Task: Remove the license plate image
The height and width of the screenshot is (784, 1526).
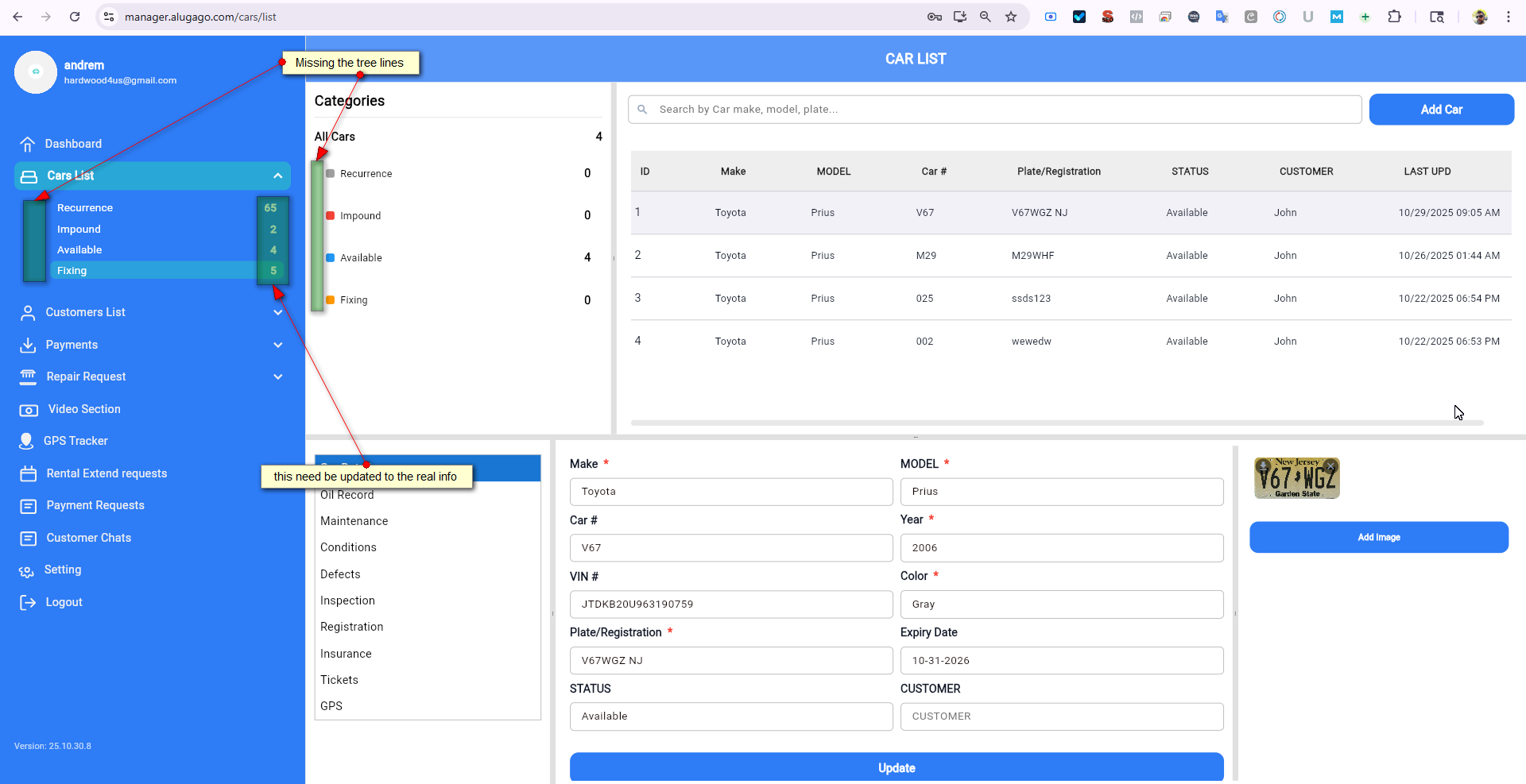Action: click(x=1330, y=465)
